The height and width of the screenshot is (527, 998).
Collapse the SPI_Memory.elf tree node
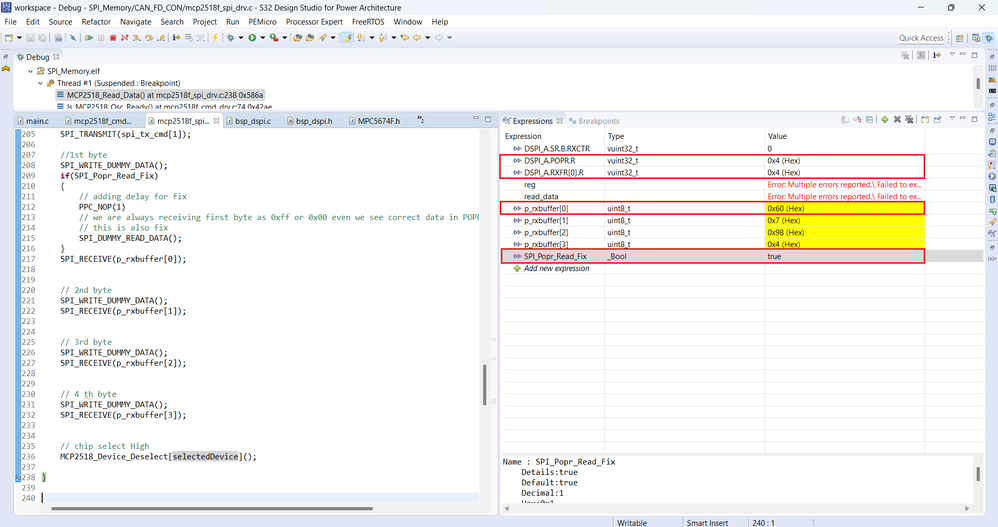click(30, 71)
